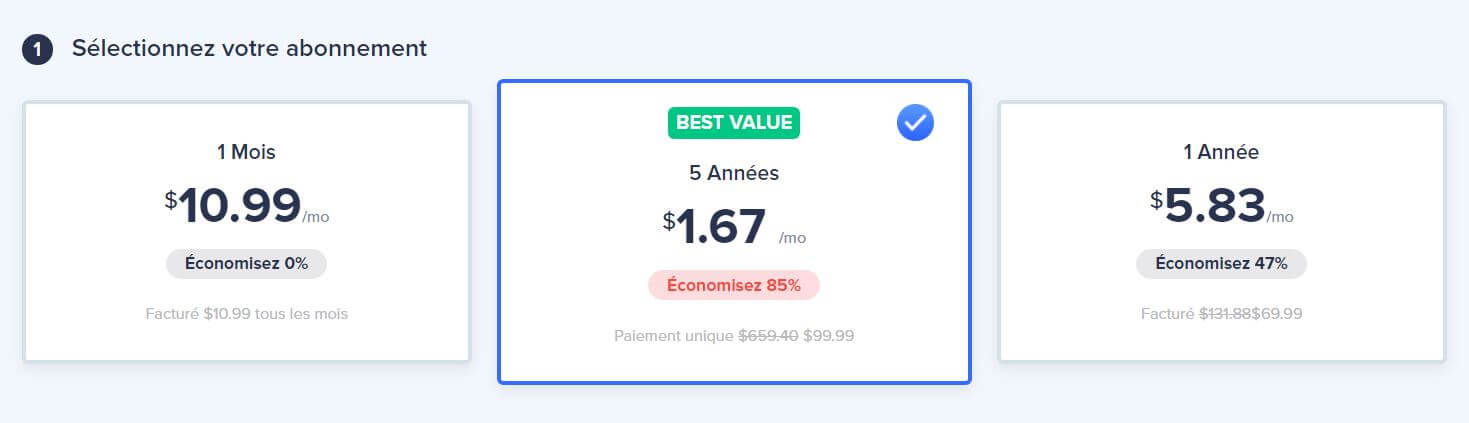Screen dimensions: 1469x423
Task: Click the $10.99 monthly price
Action: 246,206
